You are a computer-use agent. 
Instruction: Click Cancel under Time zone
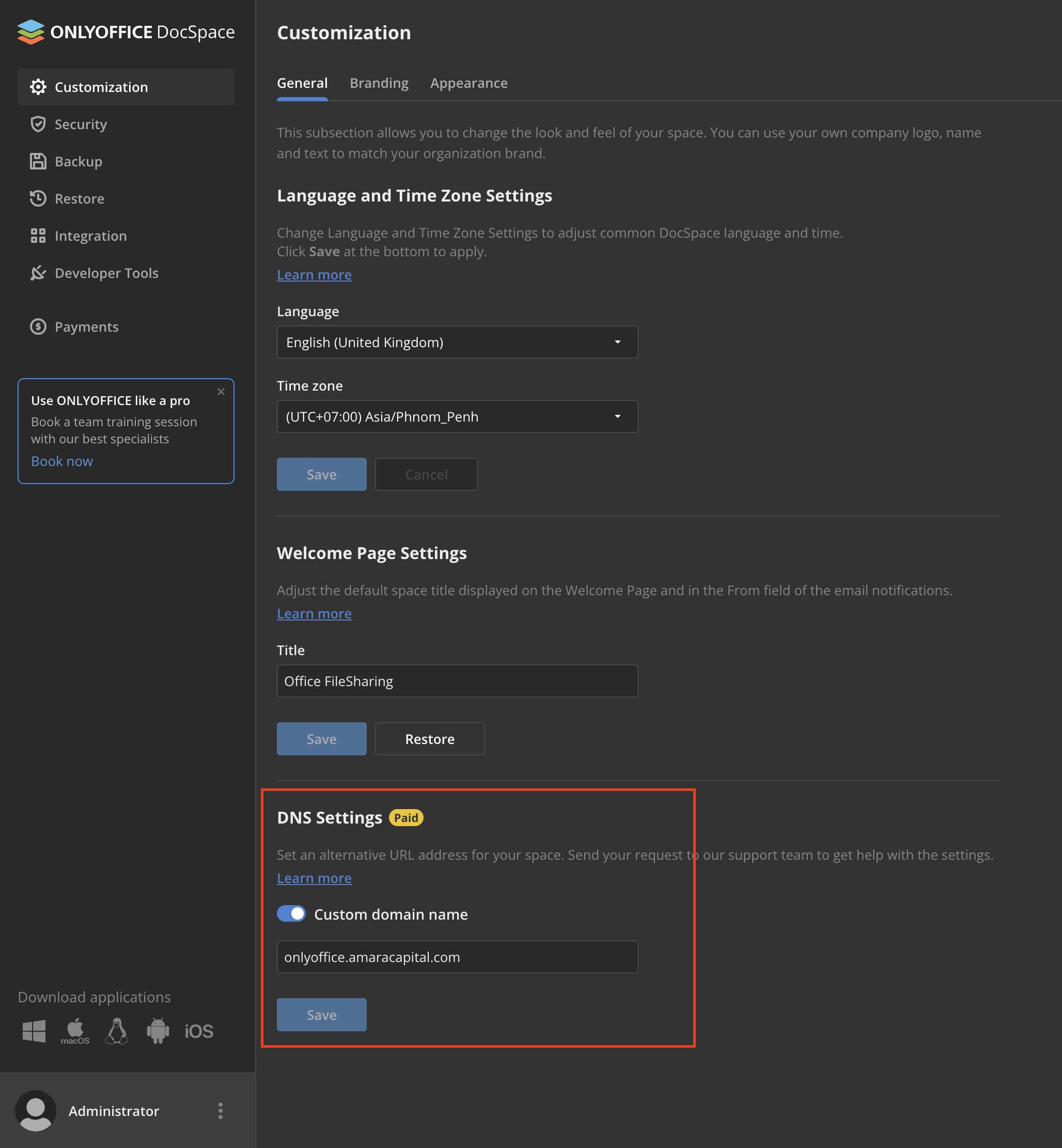pyautogui.click(x=427, y=474)
